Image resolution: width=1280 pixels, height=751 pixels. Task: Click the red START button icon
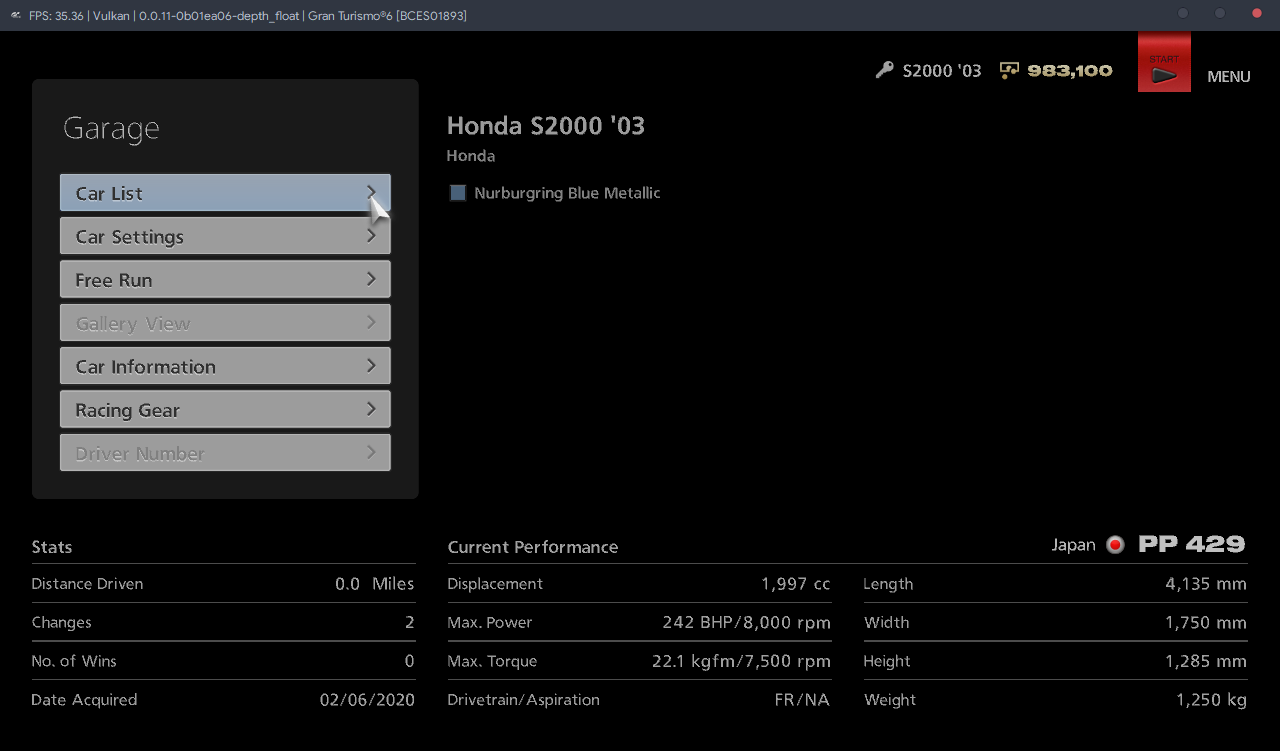click(1164, 62)
